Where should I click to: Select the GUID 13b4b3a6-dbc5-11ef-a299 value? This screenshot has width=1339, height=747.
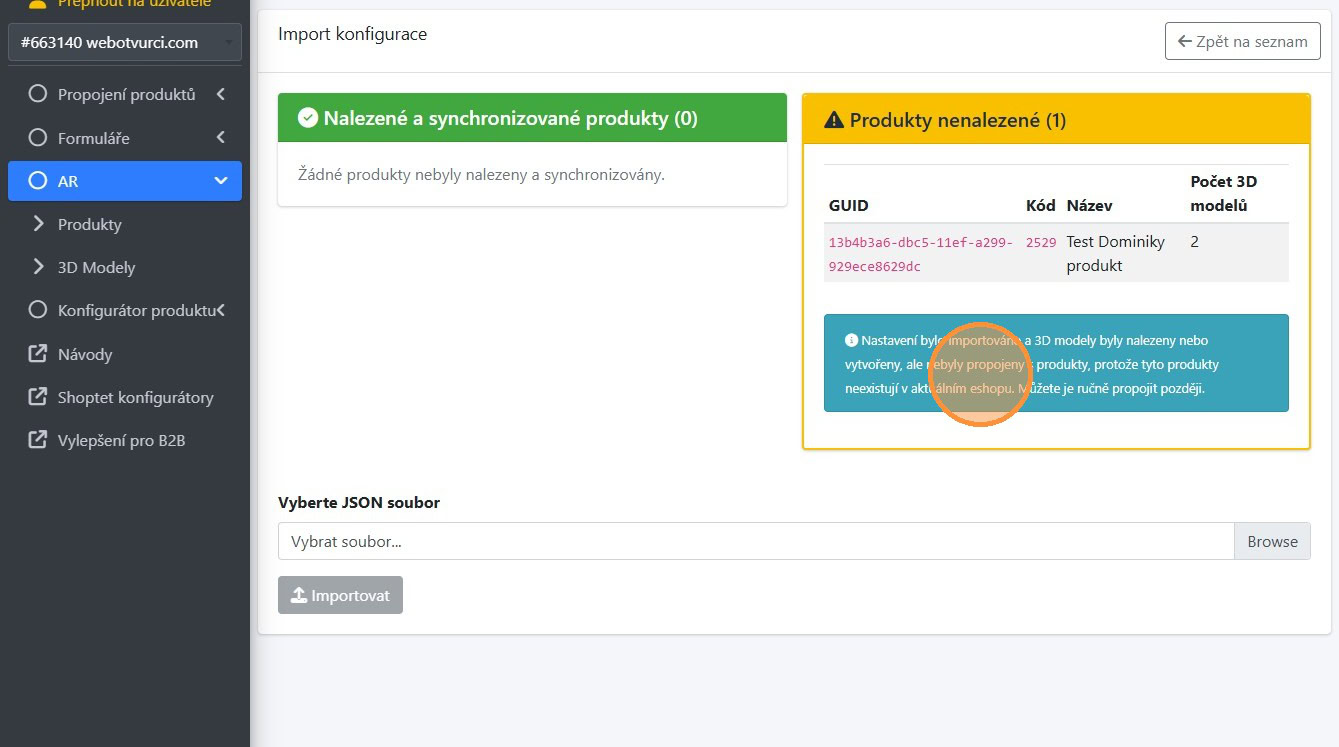click(920, 254)
